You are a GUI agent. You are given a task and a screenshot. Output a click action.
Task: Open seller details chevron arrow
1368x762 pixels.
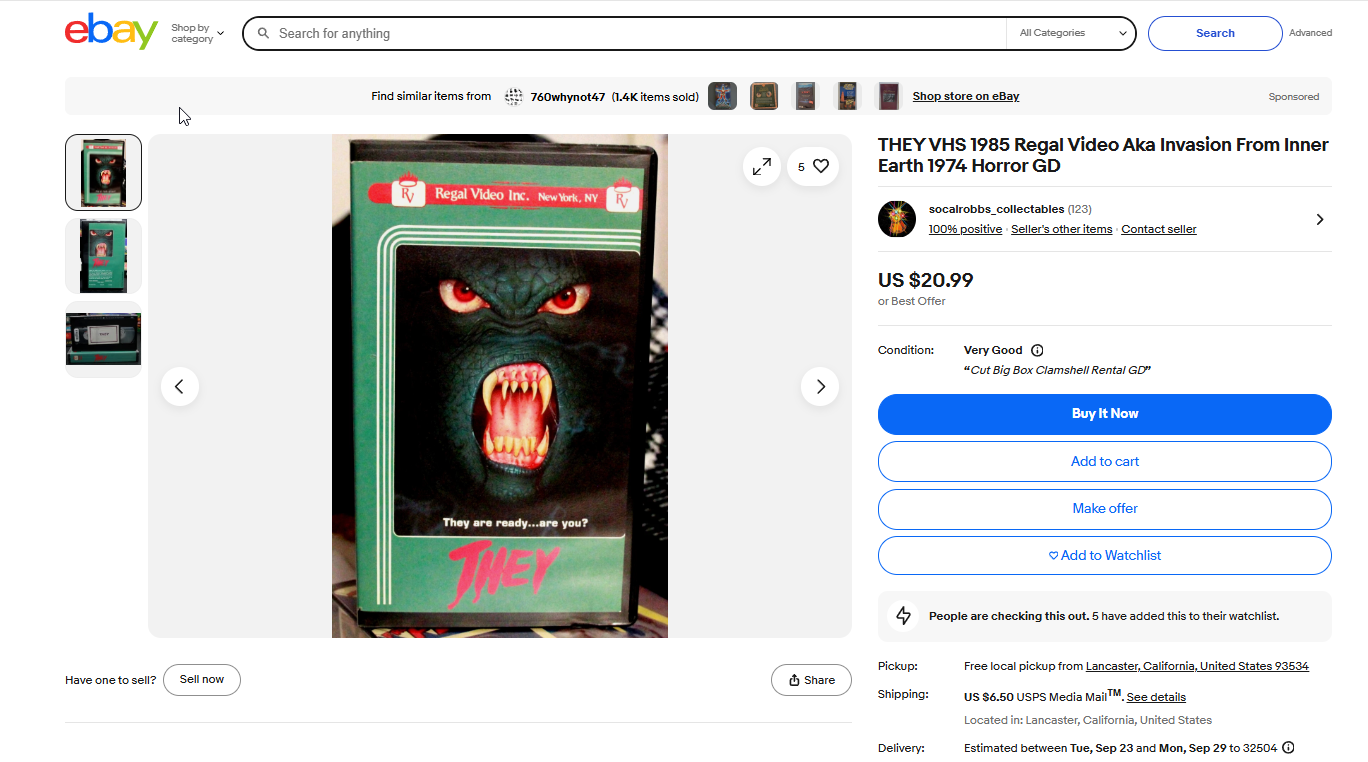click(x=1319, y=219)
